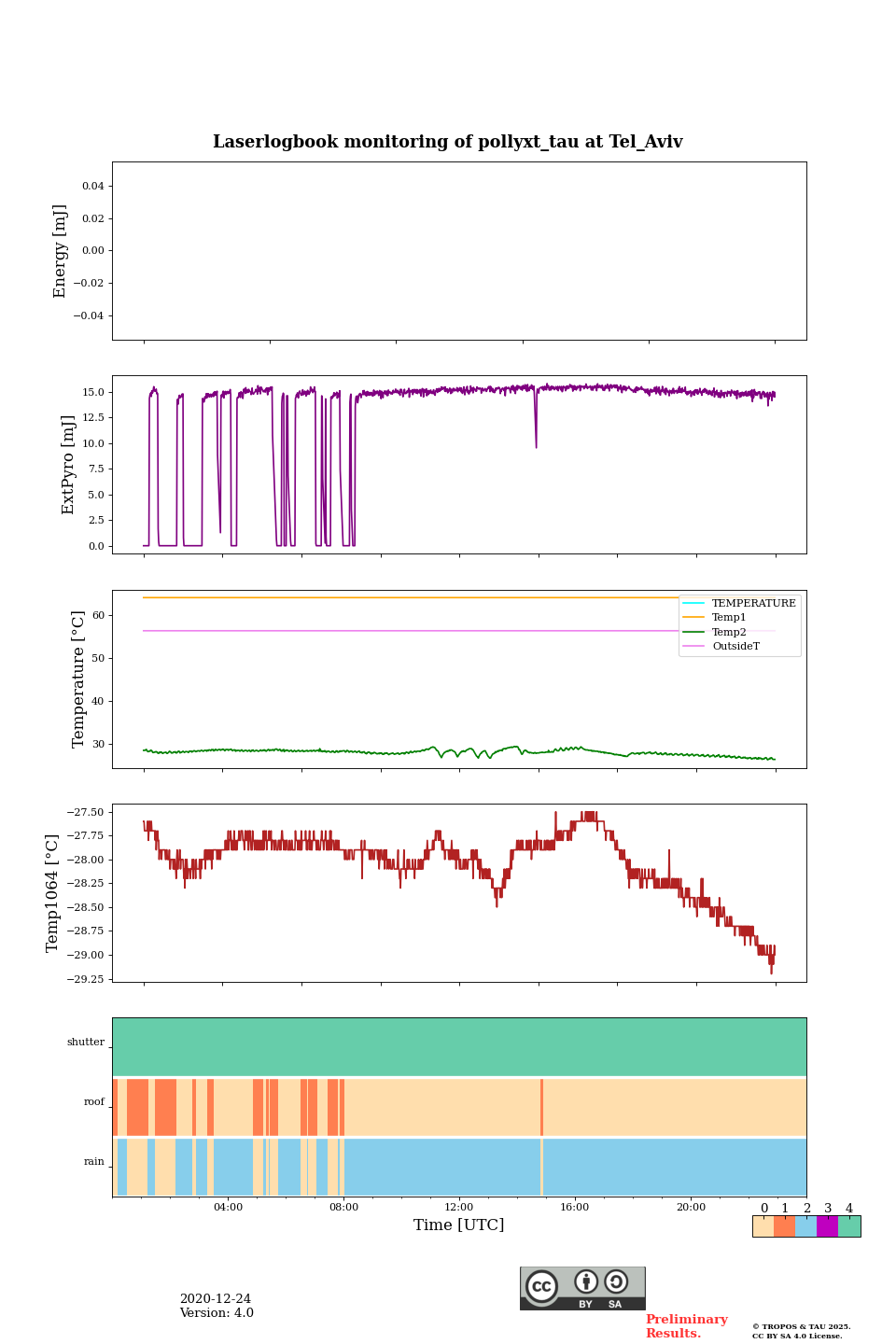Viewport: 896px width, 1344px height.
Task: Click the −28.50 tick on the Temp1064 axis
Action: click(86, 907)
